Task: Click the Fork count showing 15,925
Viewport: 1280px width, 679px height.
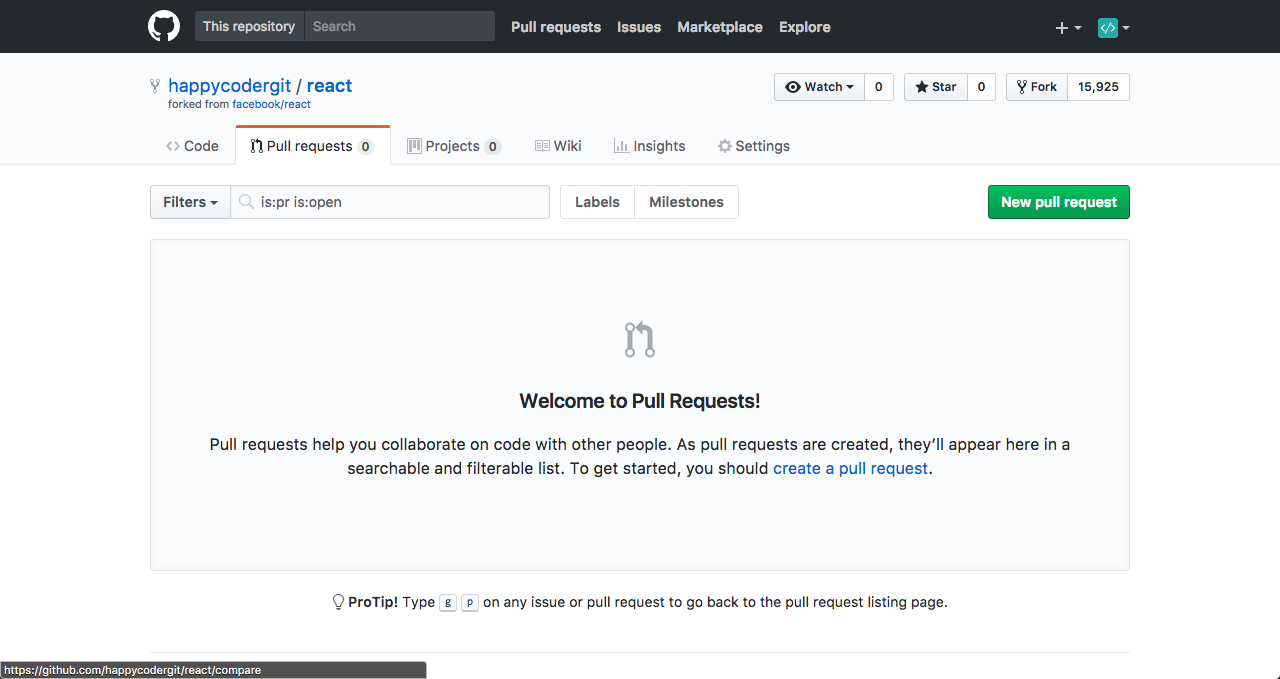Action: 1097,86
